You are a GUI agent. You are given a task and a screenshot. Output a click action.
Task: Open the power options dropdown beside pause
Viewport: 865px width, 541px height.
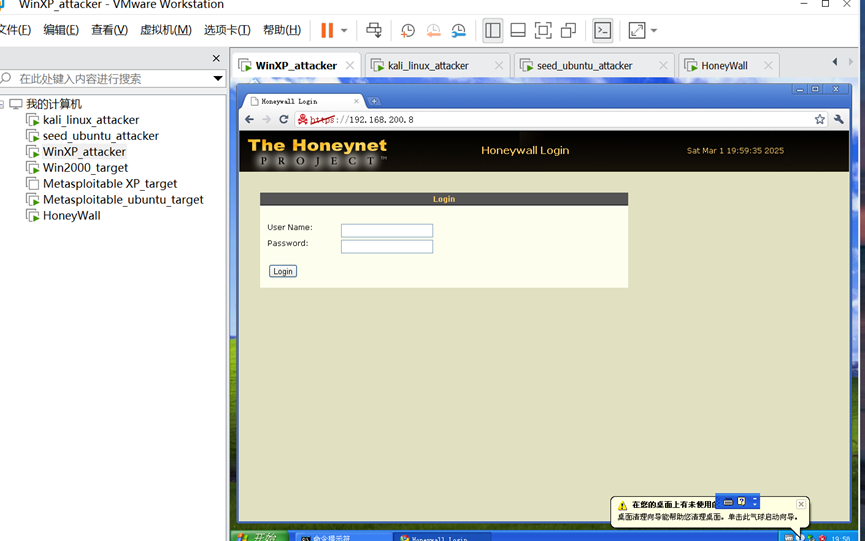tap(344, 30)
